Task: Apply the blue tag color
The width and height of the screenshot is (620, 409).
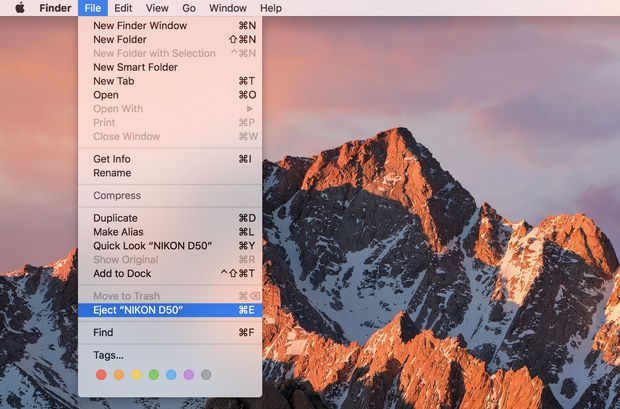Action: [171, 375]
